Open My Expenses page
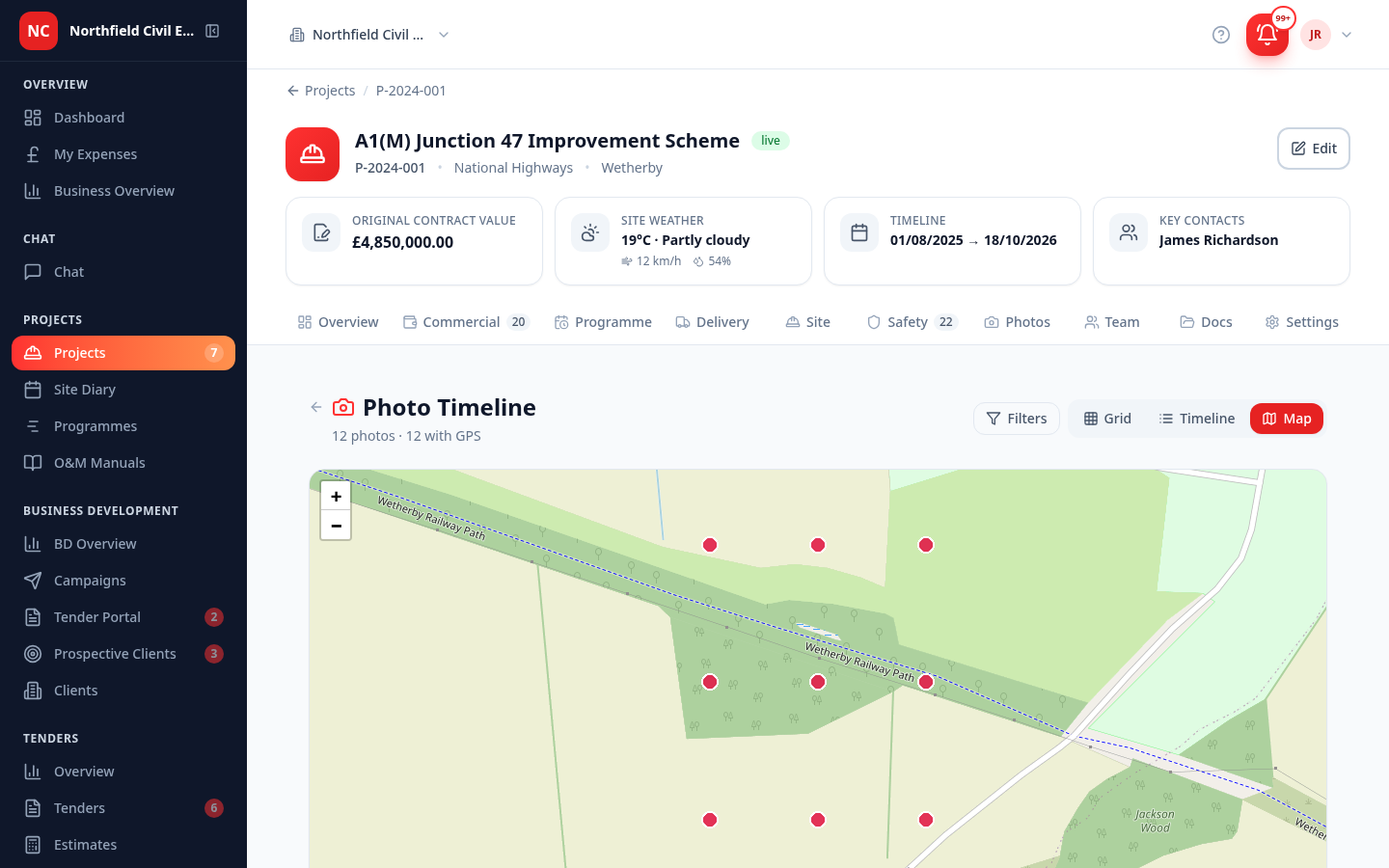The width and height of the screenshot is (1389, 868). point(123,154)
